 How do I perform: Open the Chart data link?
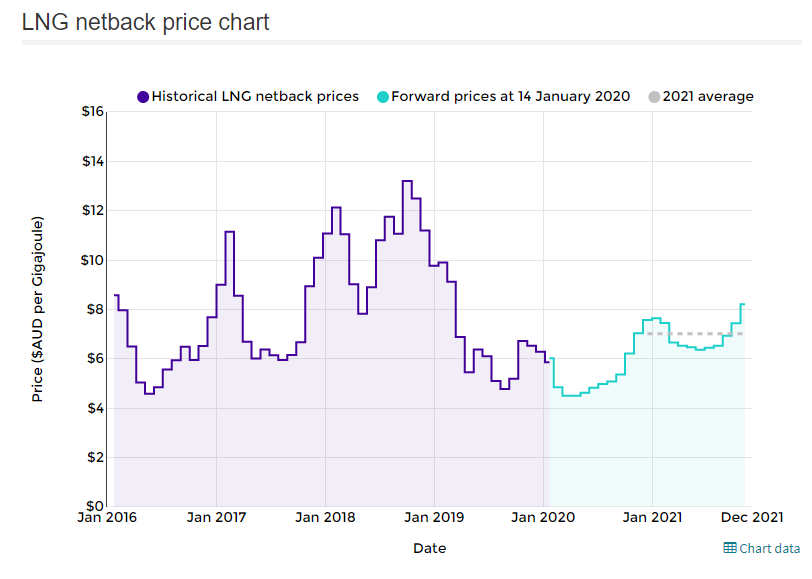point(769,548)
